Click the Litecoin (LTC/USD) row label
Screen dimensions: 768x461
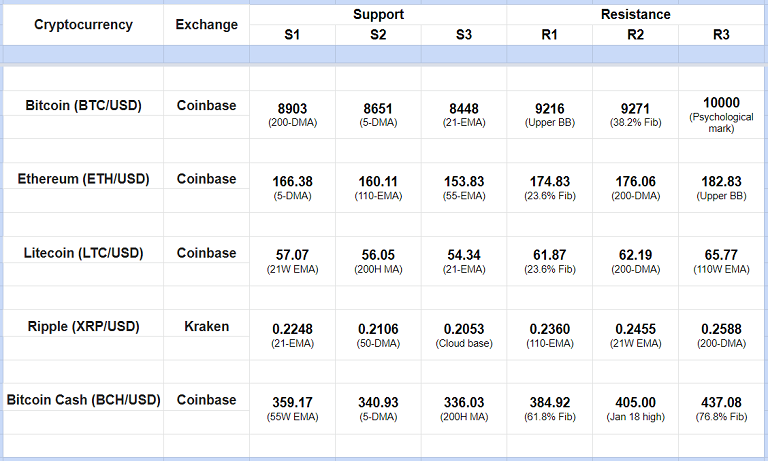point(82,253)
